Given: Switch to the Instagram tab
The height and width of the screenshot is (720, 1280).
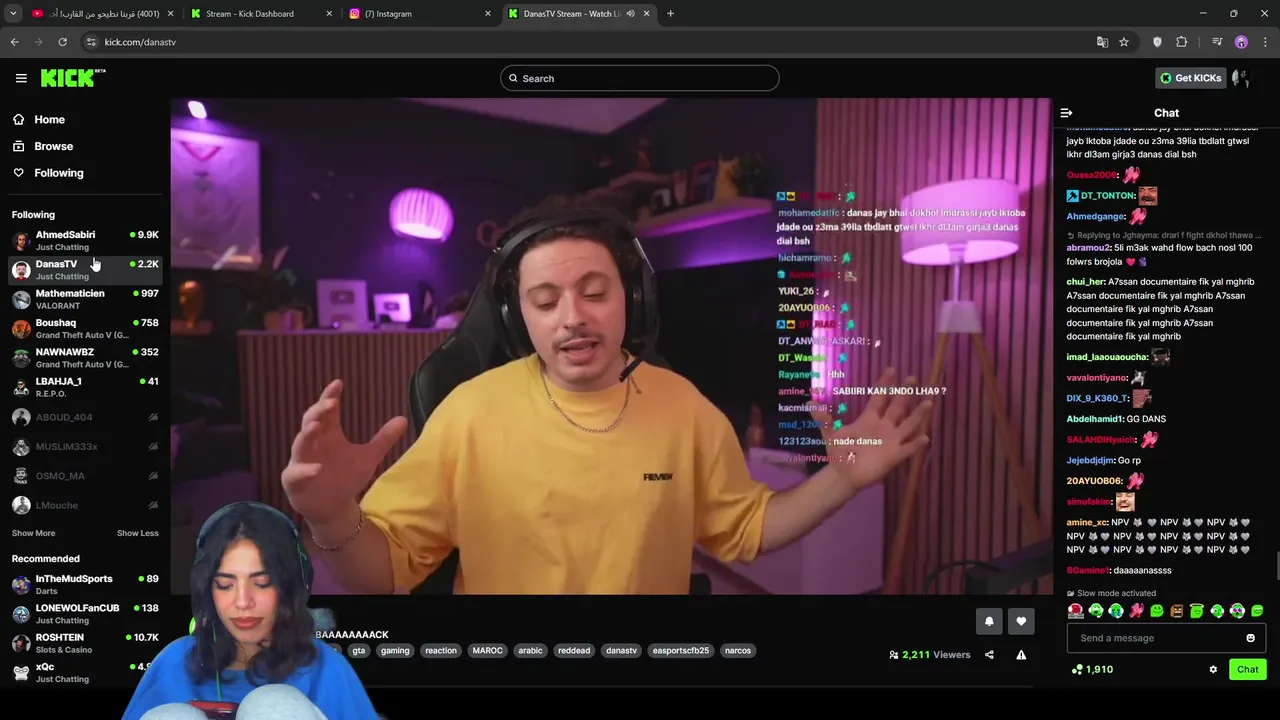Looking at the screenshot, I should [420, 14].
